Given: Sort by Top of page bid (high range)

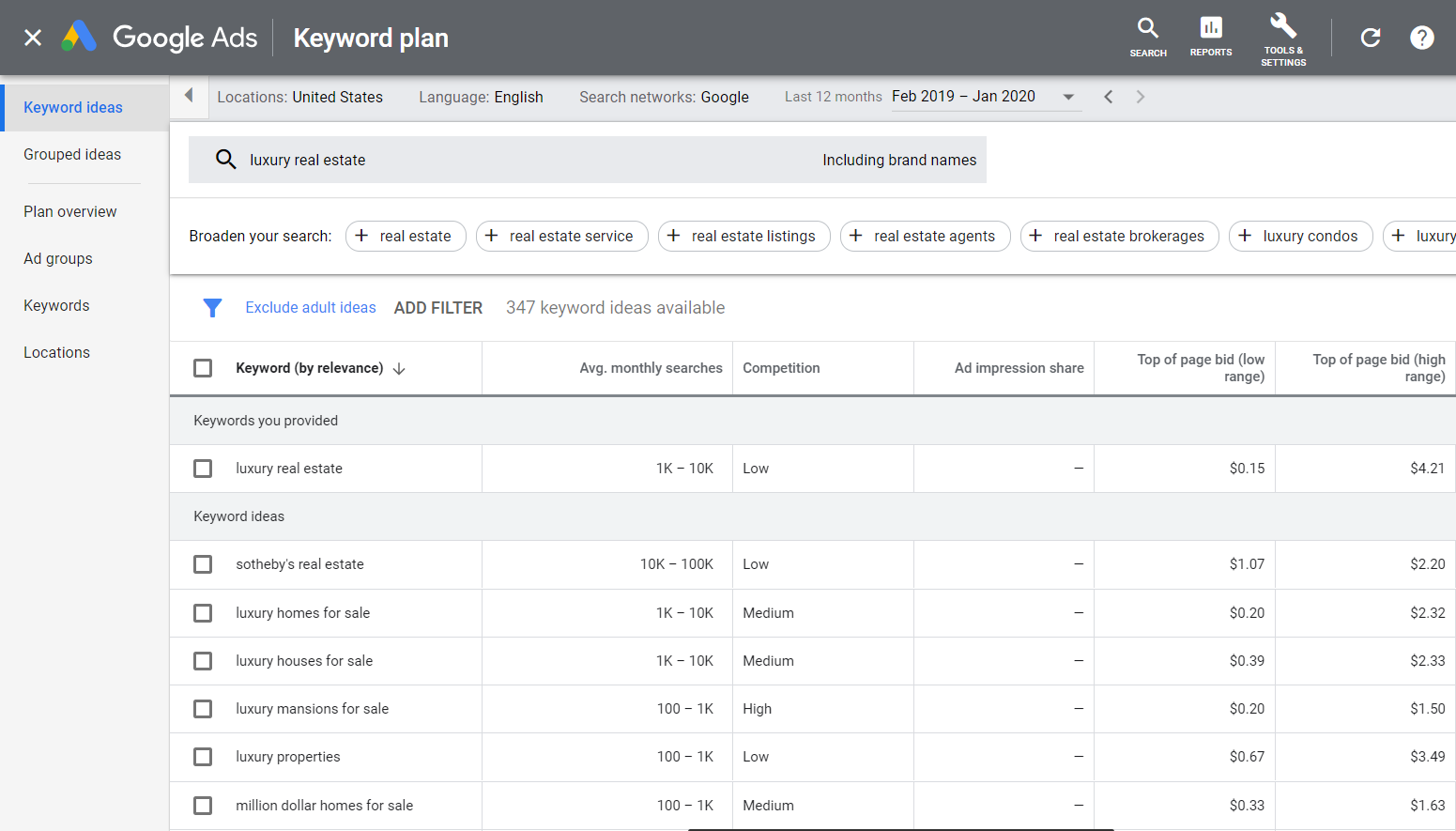Looking at the screenshot, I should pyautogui.click(x=1379, y=368).
